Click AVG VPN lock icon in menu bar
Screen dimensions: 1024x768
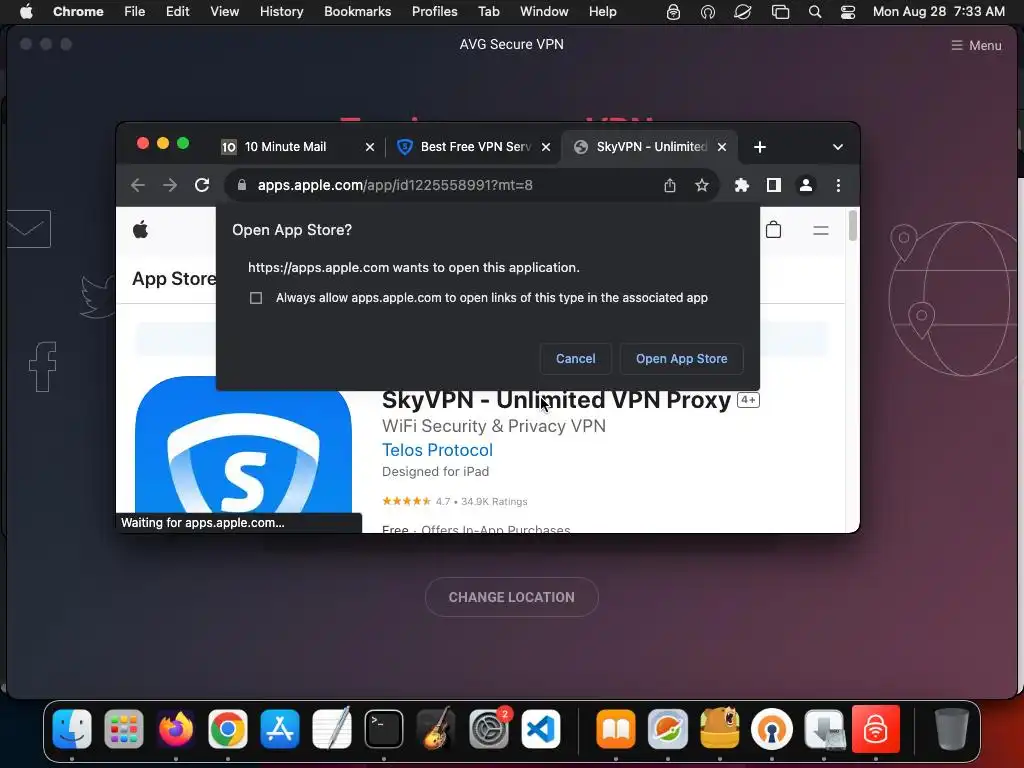673,12
